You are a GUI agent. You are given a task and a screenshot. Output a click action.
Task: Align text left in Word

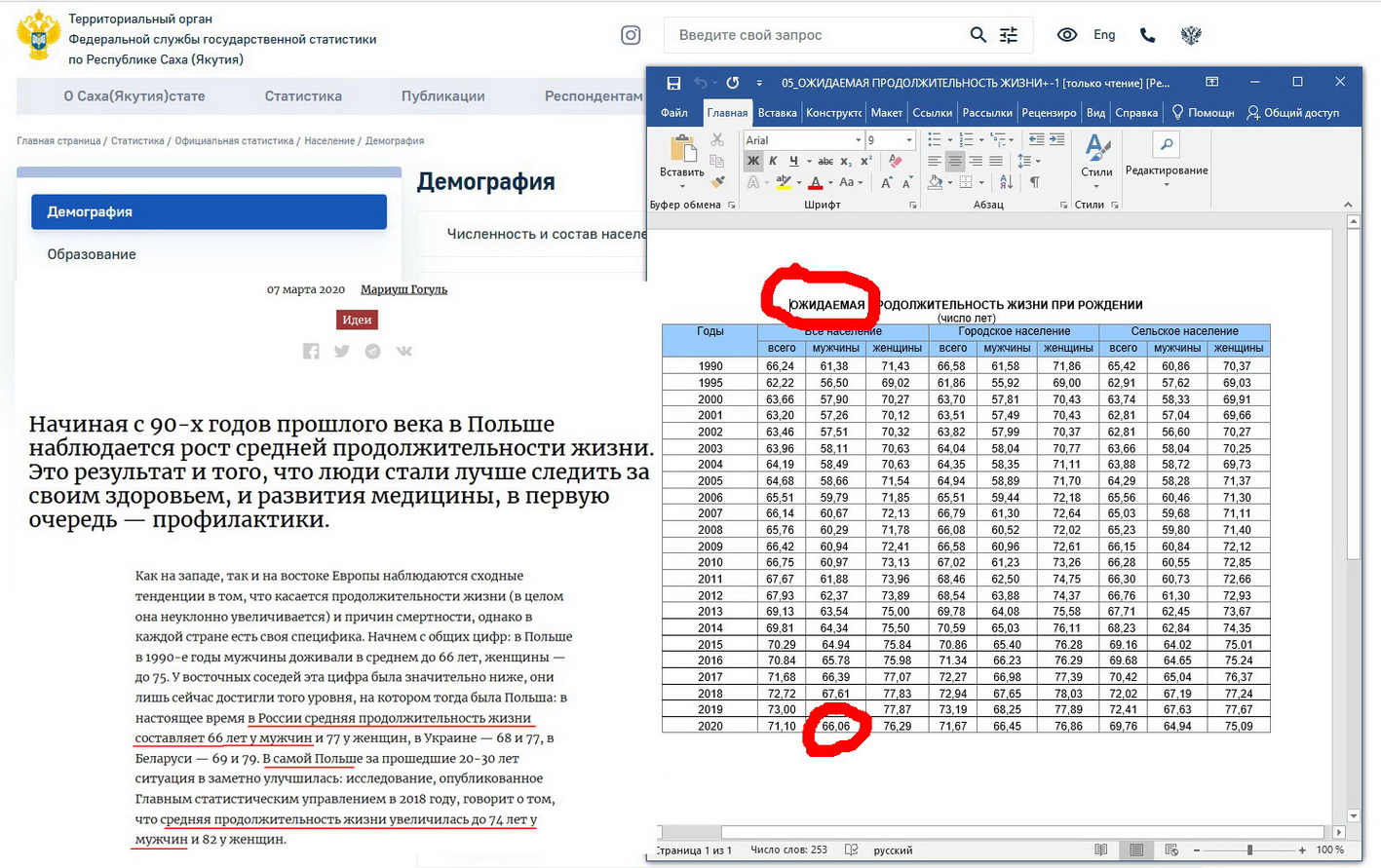coord(935,161)
